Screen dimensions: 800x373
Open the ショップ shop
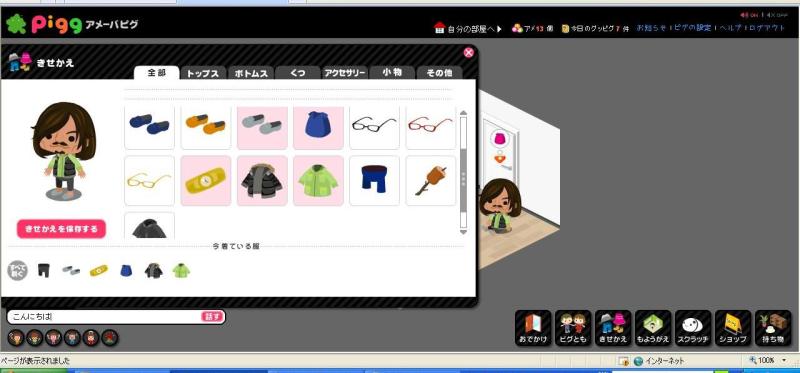click(733, 328)
